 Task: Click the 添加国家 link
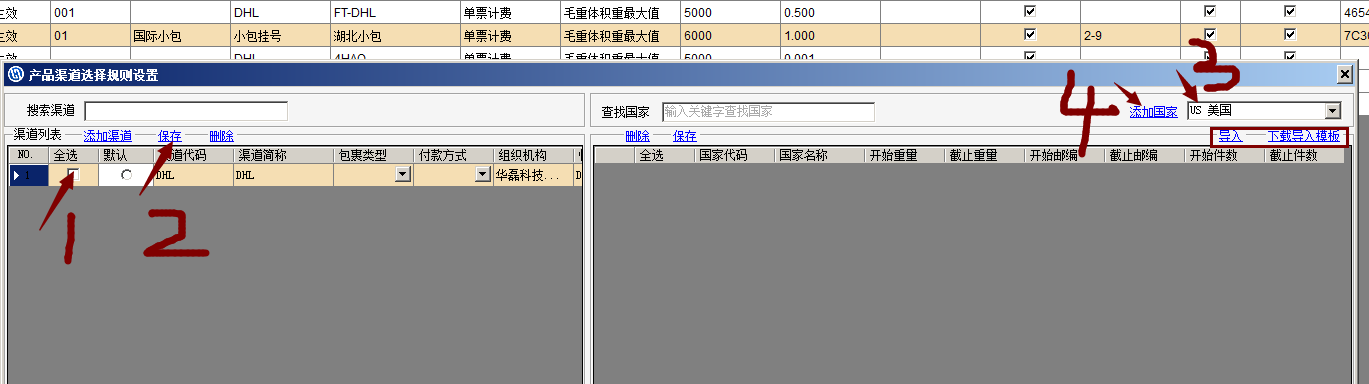click(x=1154, y=112)
